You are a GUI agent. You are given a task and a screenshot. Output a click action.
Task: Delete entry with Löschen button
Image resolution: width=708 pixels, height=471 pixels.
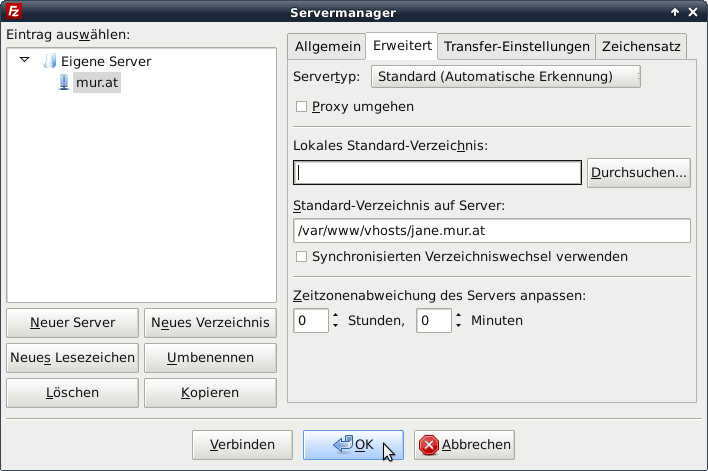click(72, 392)
